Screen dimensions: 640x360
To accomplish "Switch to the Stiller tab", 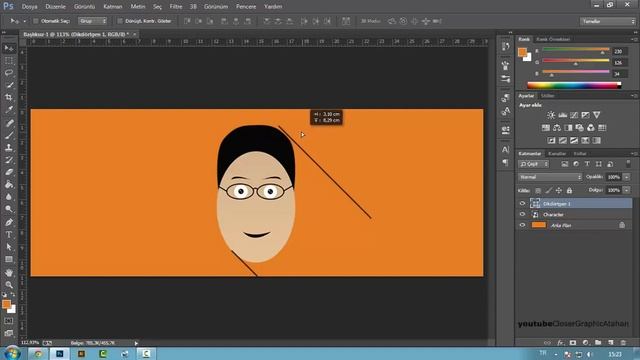I will (x=547, y=96).
